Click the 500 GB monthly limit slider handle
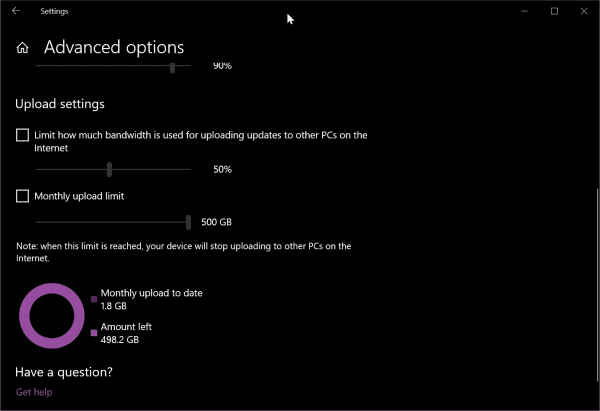Screen dimensions: 600x411 (x=188, y=222)
